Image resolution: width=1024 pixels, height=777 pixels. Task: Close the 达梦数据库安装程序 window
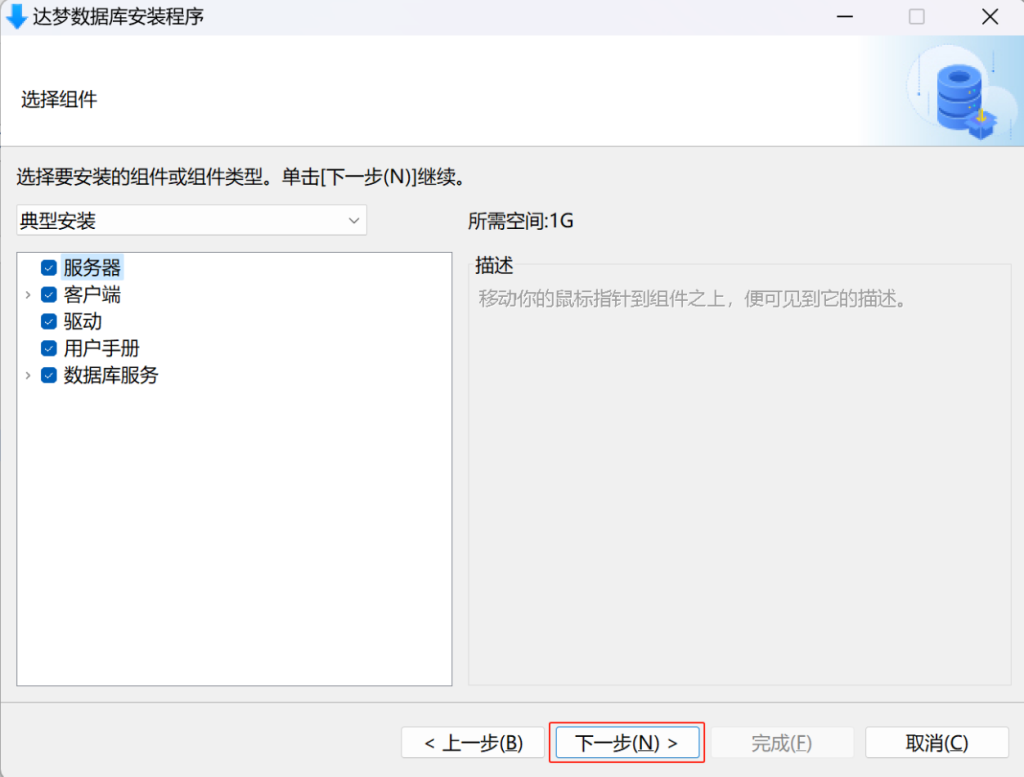point(990,17)
